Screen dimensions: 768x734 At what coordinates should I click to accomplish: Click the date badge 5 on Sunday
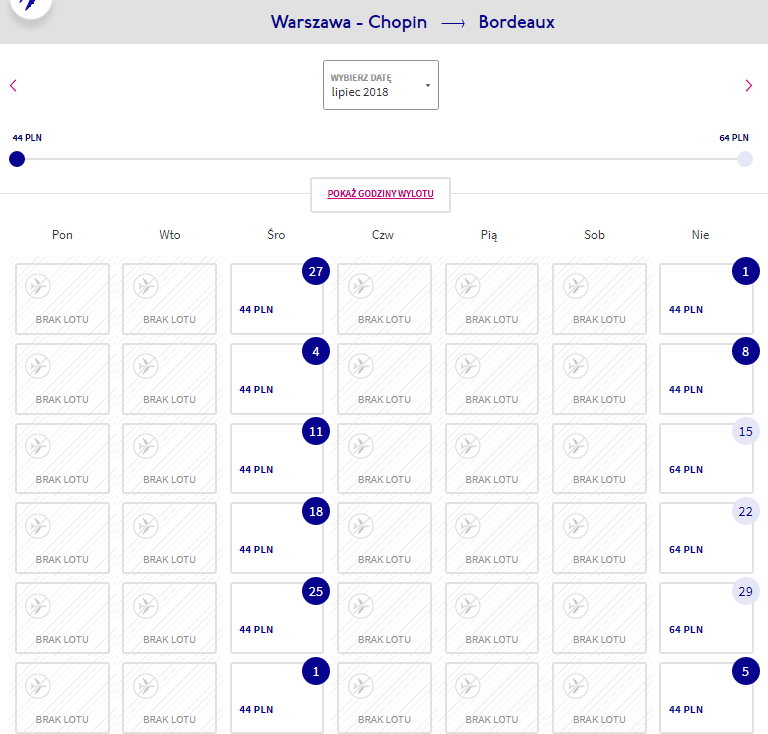tap(745, 671)
